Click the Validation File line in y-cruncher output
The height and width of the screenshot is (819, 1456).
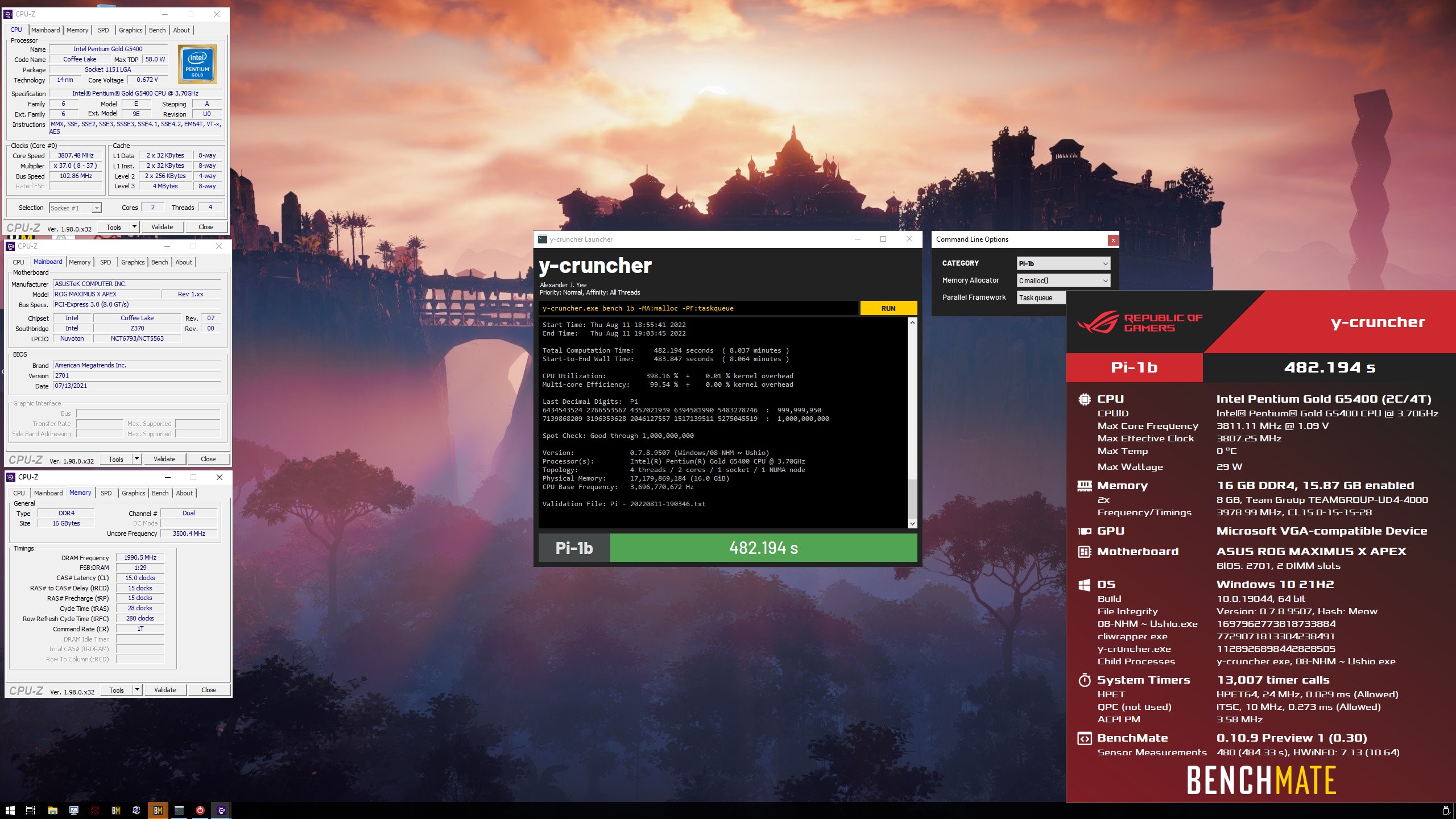[624, 504]
